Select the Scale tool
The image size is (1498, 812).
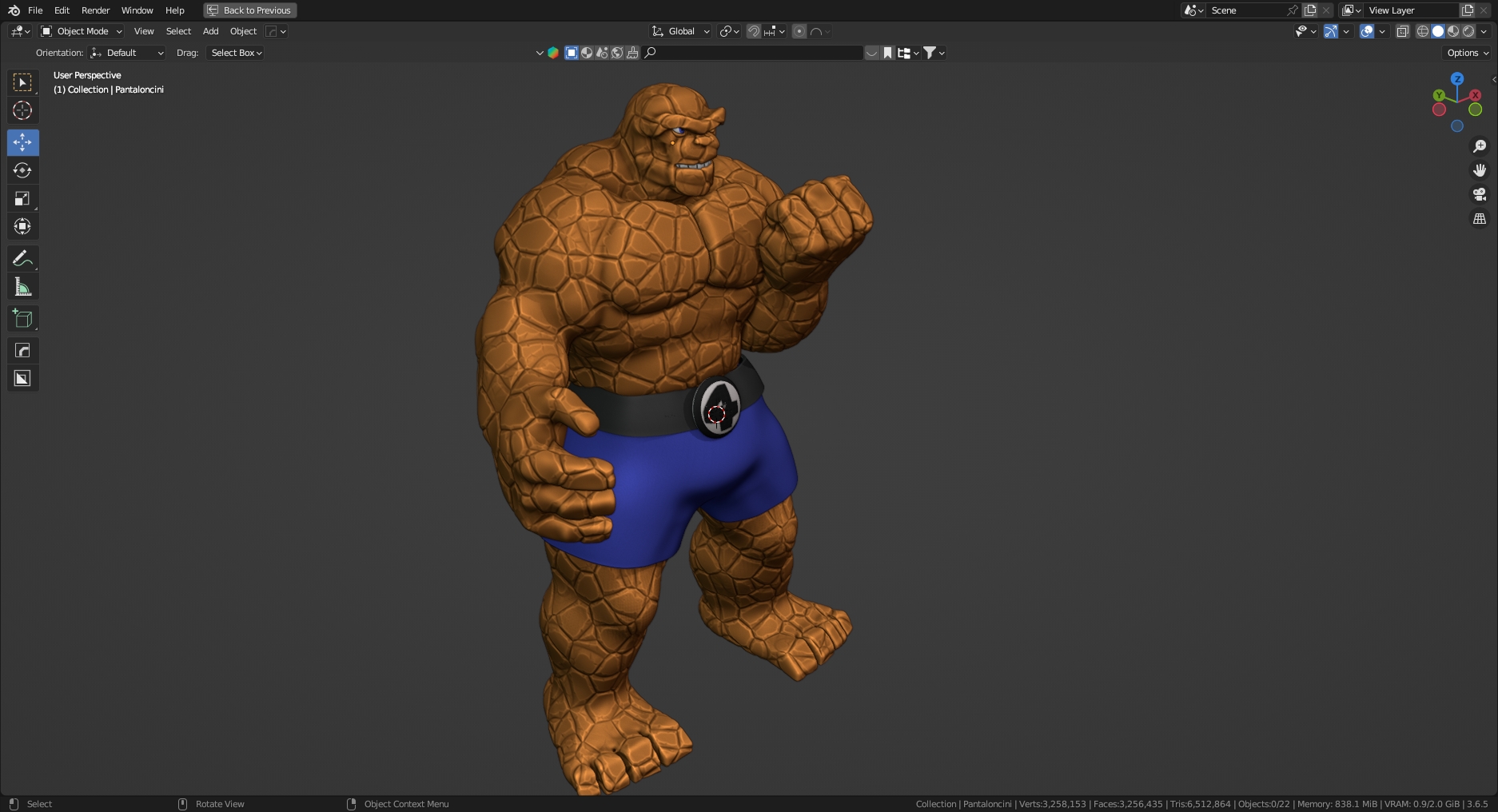point(22,198)
